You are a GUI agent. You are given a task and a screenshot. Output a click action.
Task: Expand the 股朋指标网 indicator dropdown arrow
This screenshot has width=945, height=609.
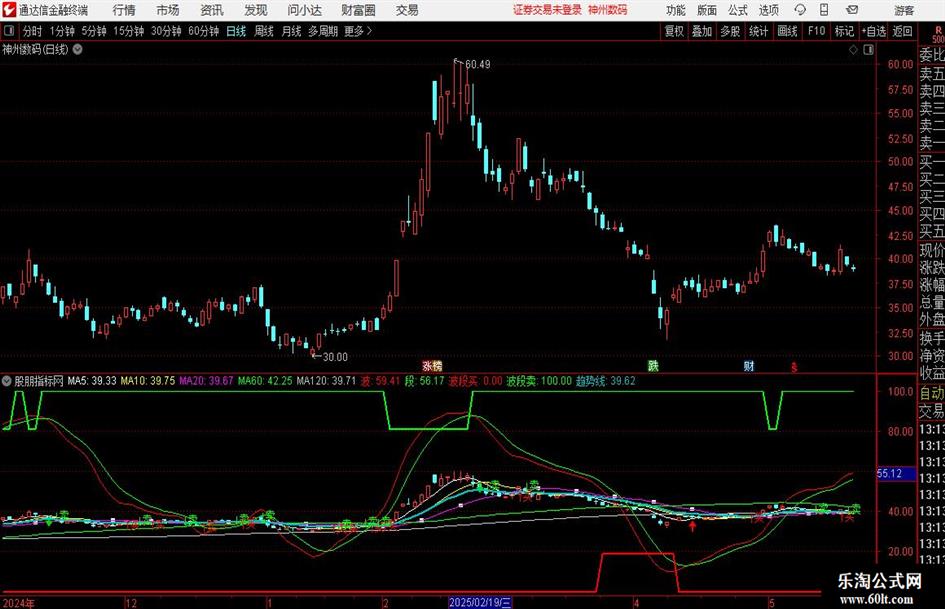pyautogui.click(x=7, y=381)
